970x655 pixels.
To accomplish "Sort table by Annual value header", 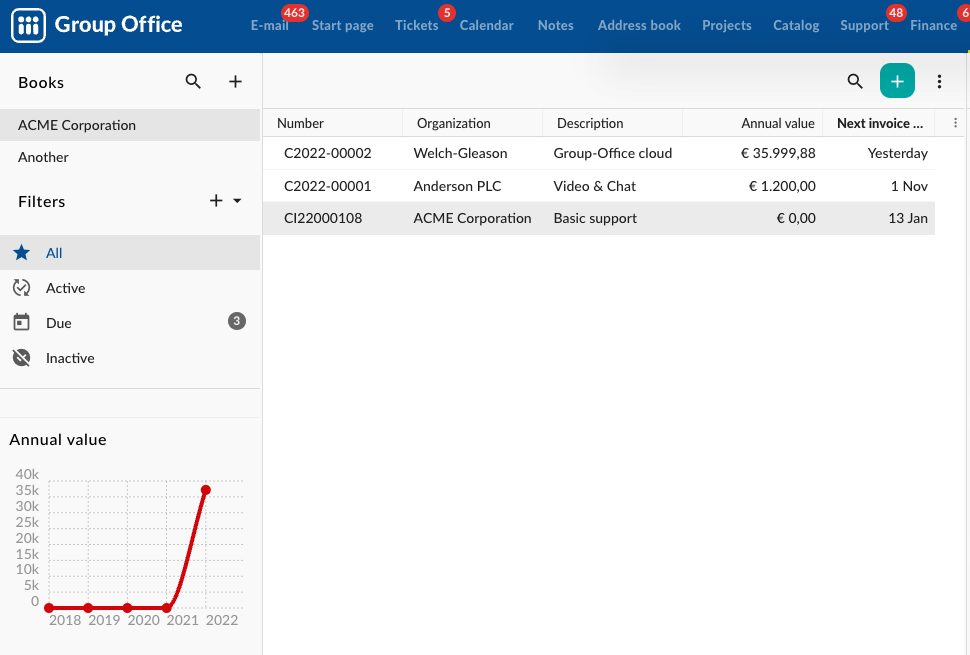I will 777,123.
